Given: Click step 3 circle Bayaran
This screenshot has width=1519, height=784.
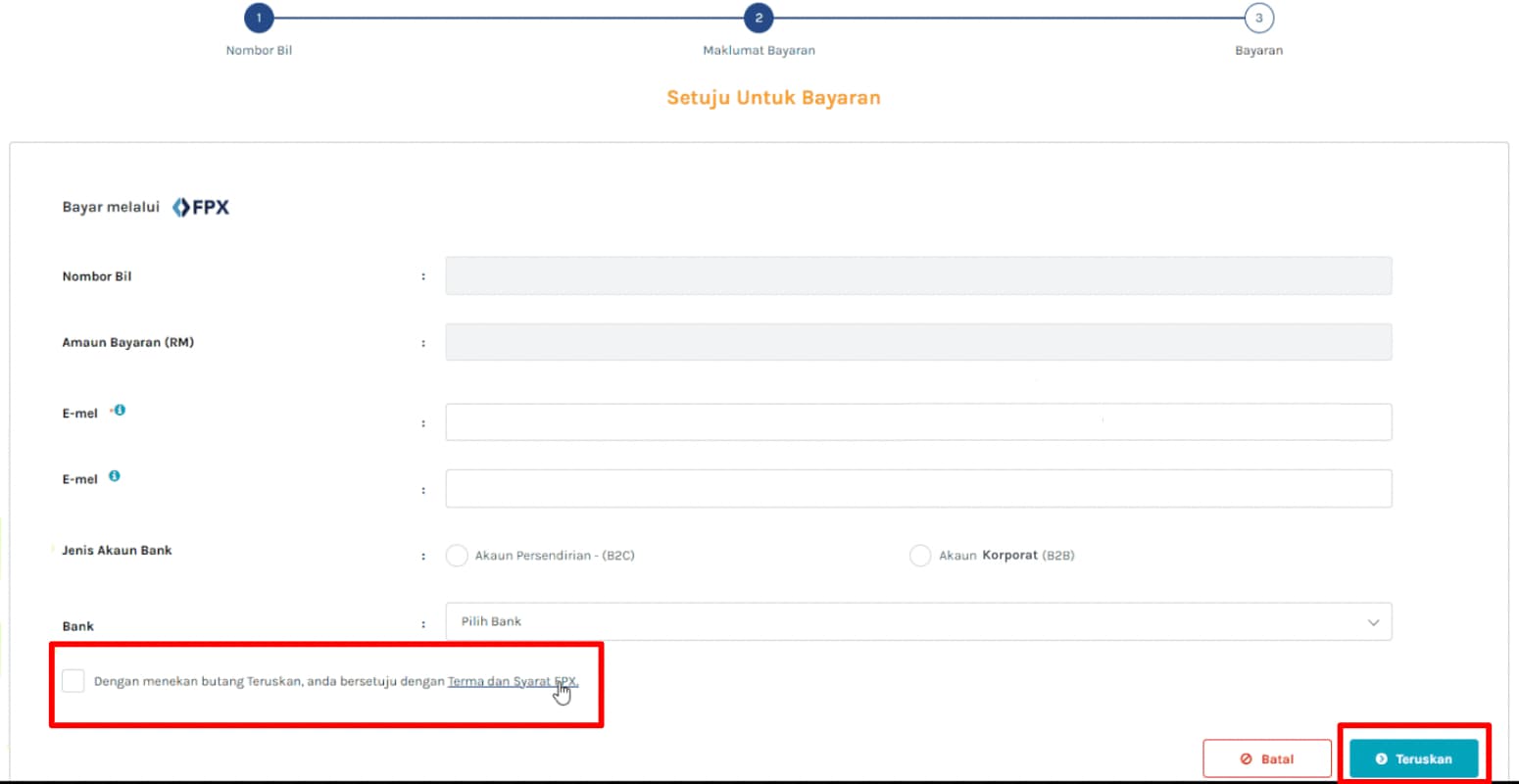Looking at the screenshot, I should [x=1259, y=18].
